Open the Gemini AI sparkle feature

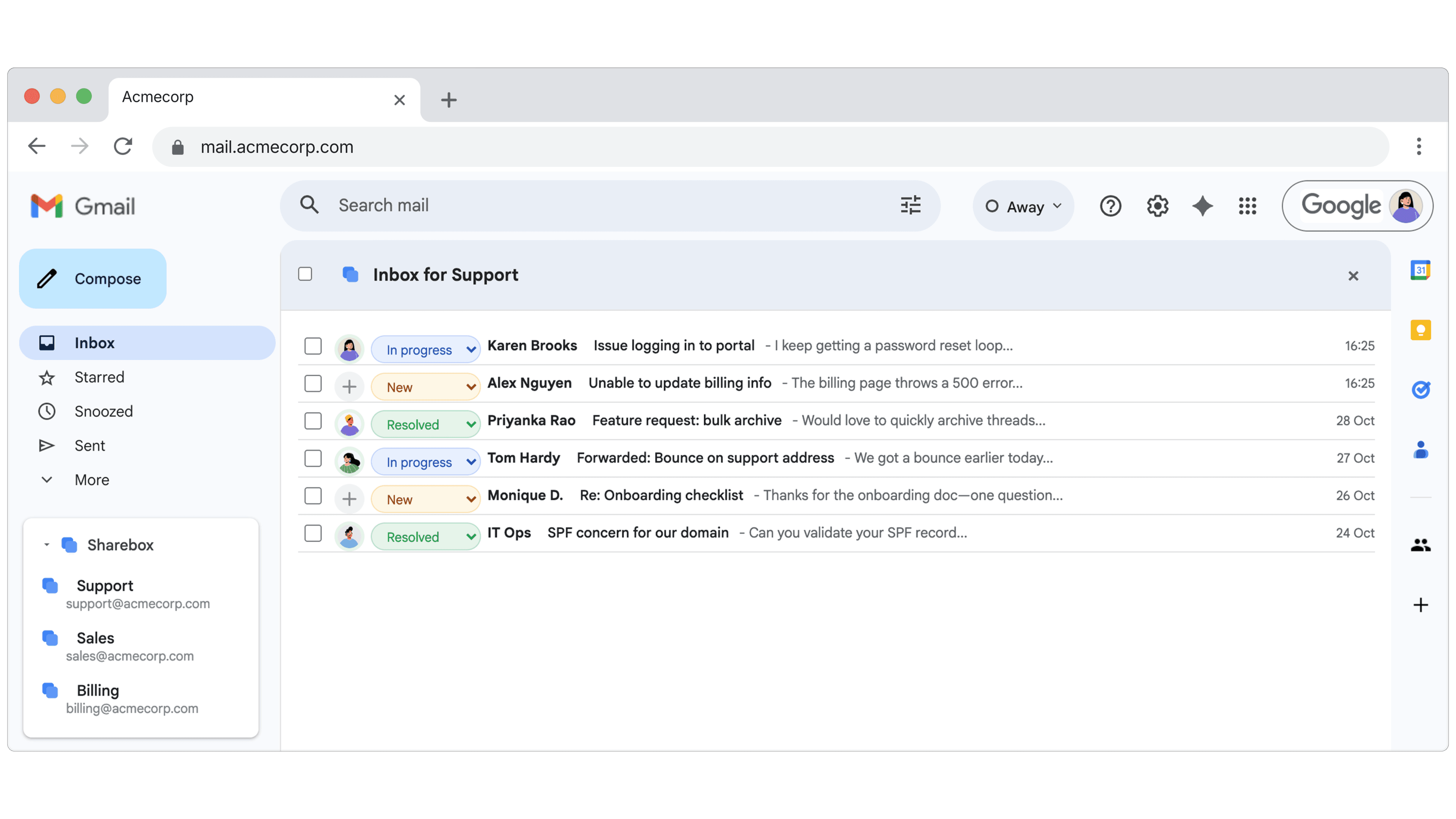(1202, 206)
